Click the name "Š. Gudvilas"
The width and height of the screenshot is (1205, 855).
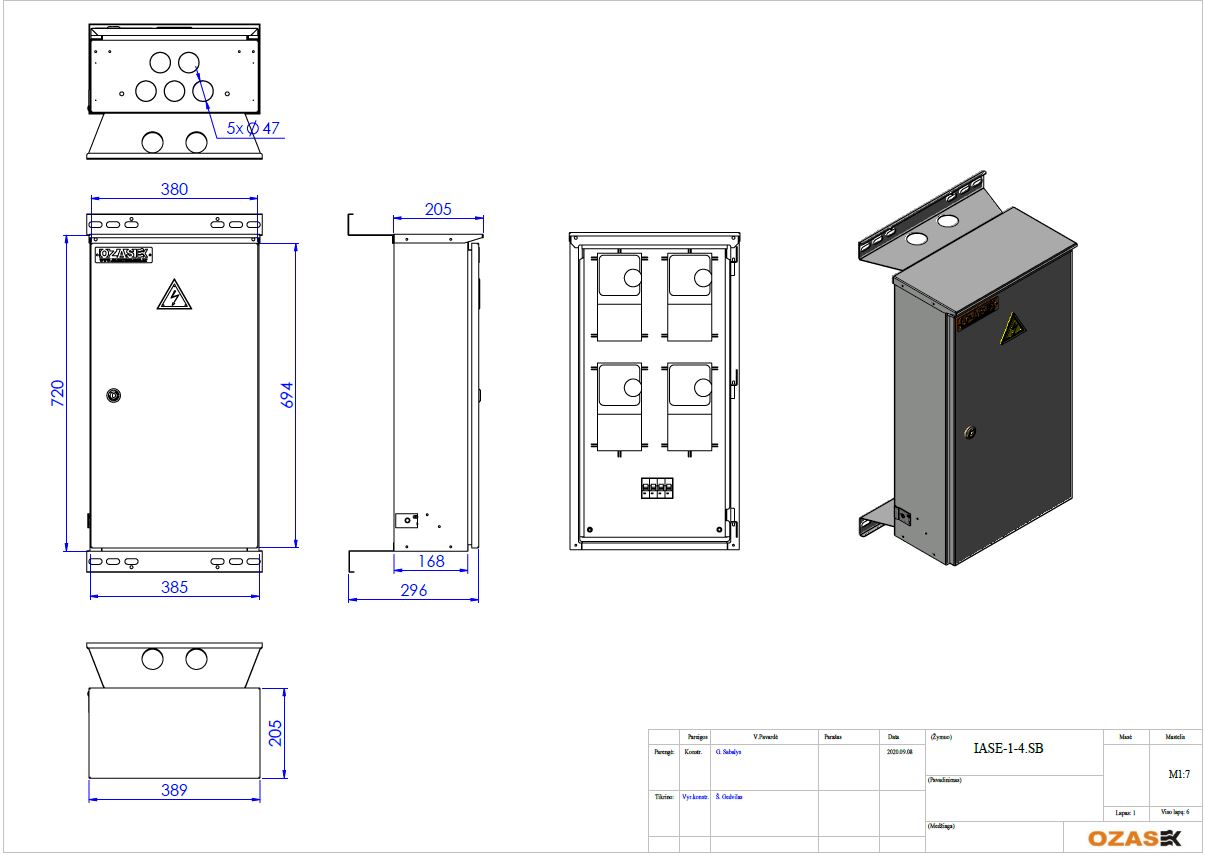coord(730,797)
